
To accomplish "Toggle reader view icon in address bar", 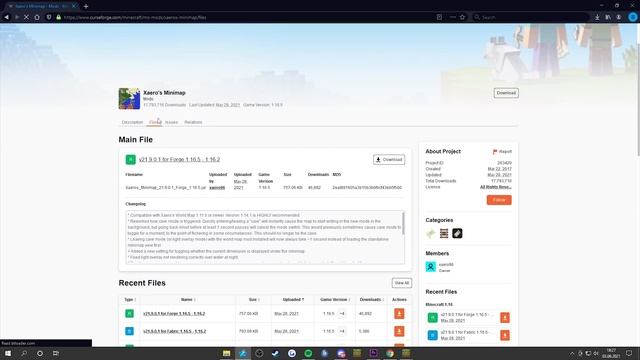I will 439,17.
